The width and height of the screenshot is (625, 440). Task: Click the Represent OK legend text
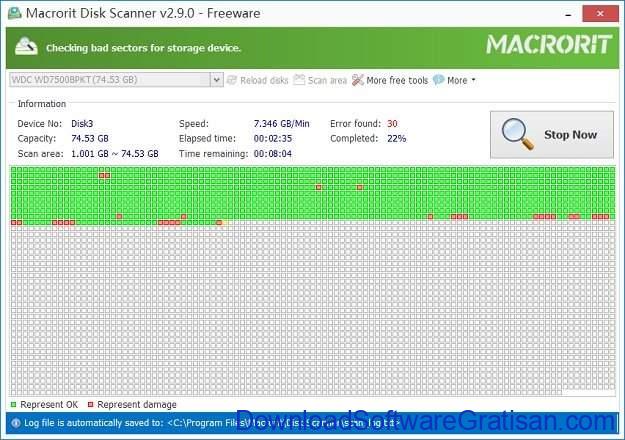point(49,405)
